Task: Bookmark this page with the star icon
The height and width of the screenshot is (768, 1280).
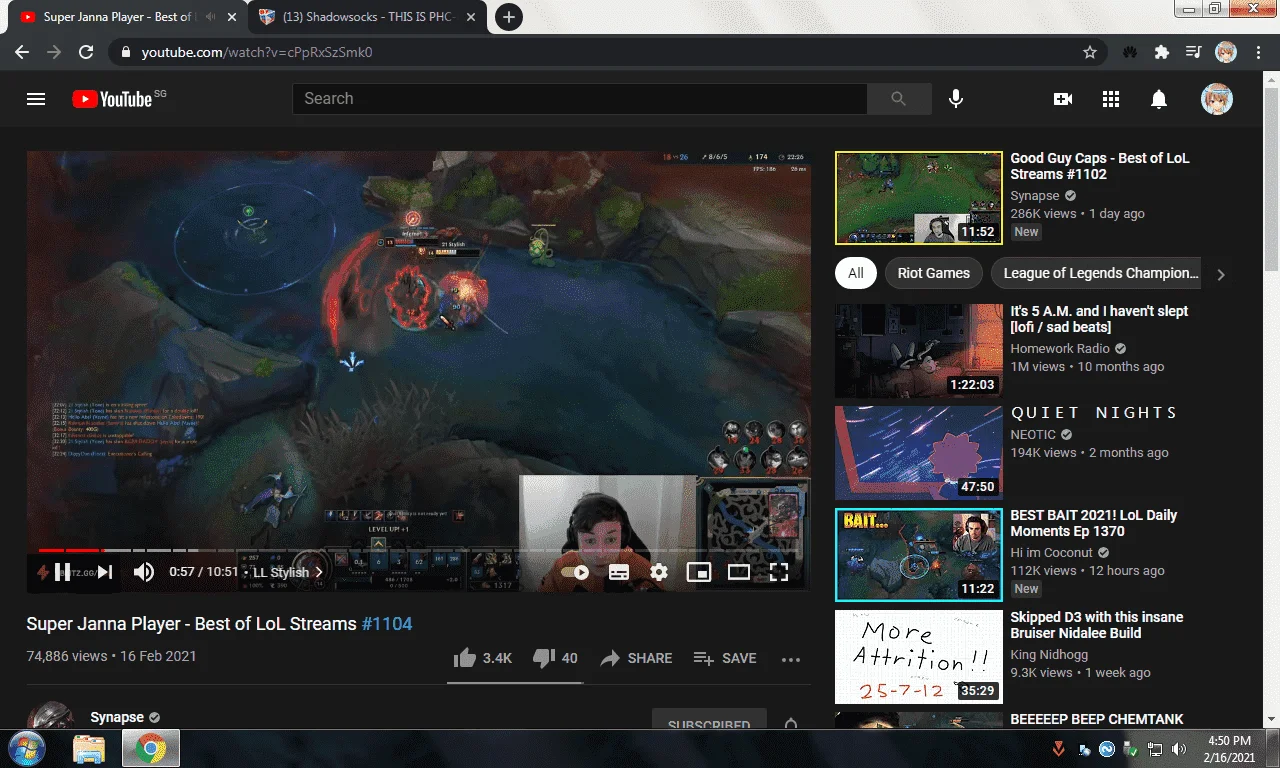Action: click(x=1090, y=52)
